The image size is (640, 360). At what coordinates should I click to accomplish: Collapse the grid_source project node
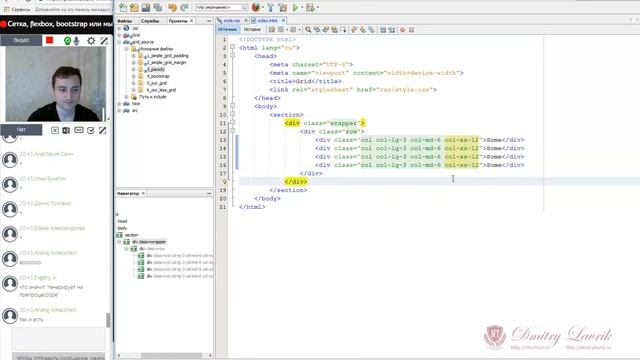click(119, 42)
